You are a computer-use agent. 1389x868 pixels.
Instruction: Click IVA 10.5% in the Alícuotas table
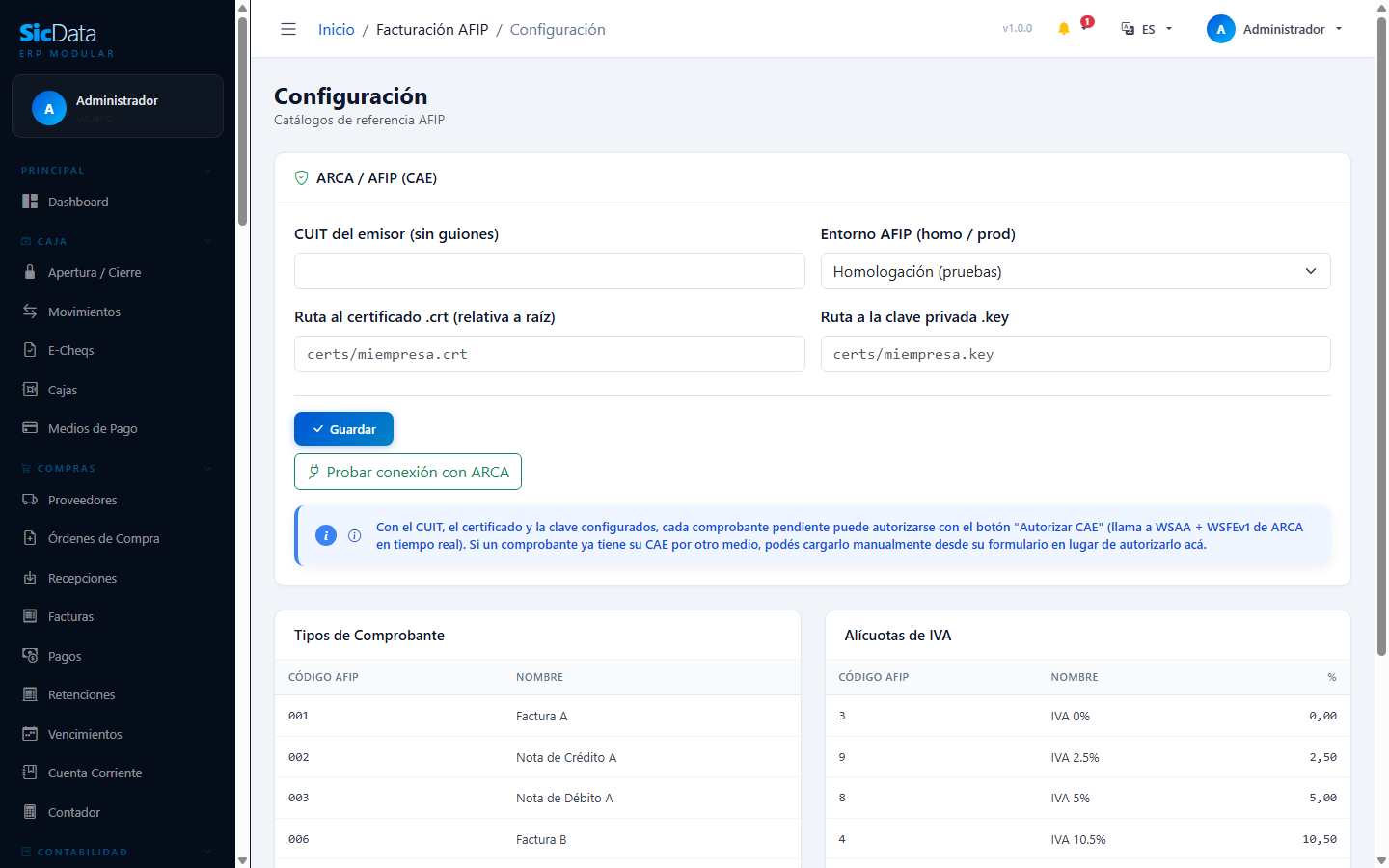click(1078, 839)
